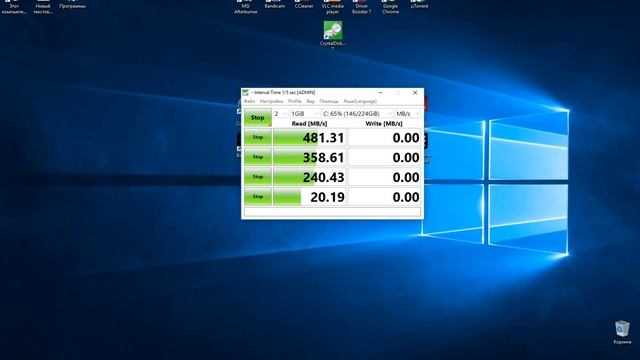Click the 0.00 write value beside 240.43
This screenshot has height=360, width=640.
point(384,177)
